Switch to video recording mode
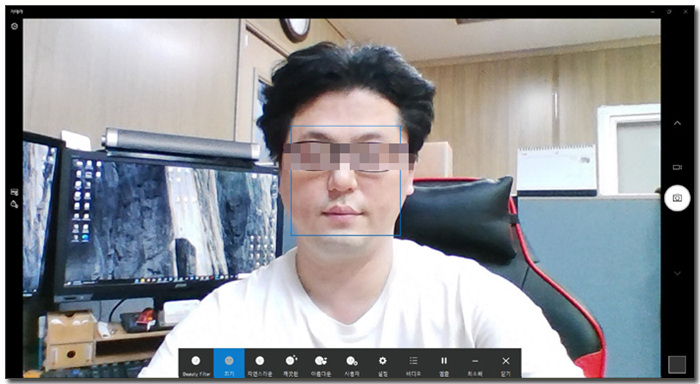 pyautogui.click(x=677, y=167)
